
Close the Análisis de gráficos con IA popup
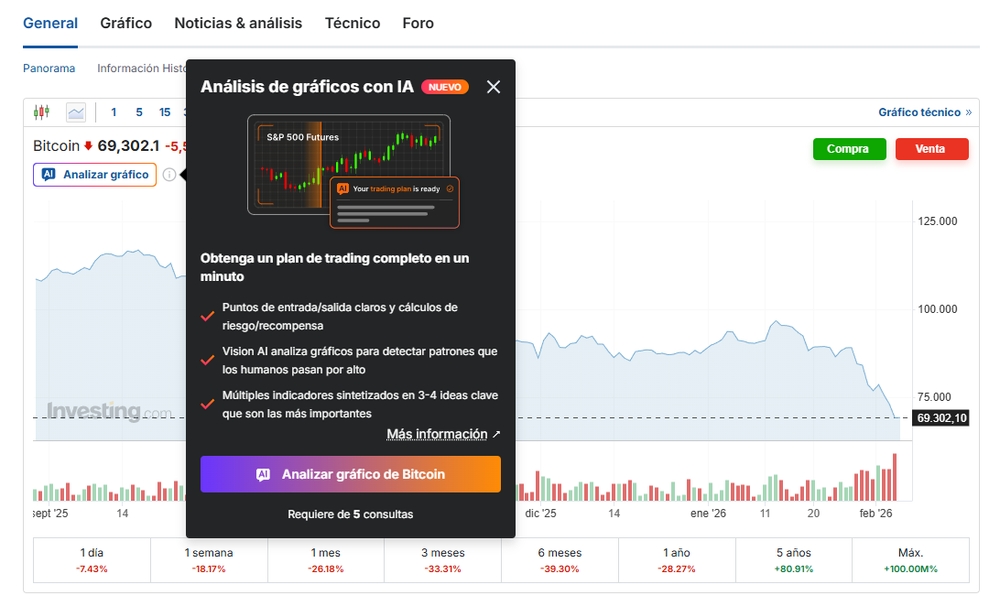[x=493, y=87]
